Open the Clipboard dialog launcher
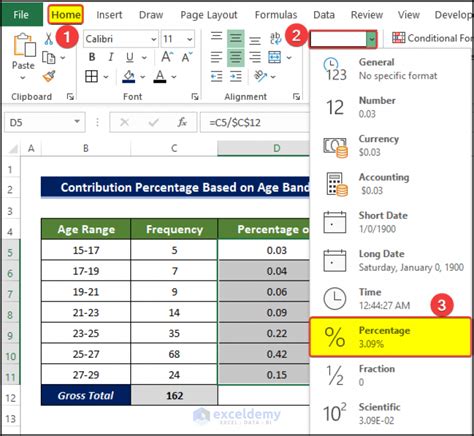Viewport: 474px width, 436px height. [70, 97]
